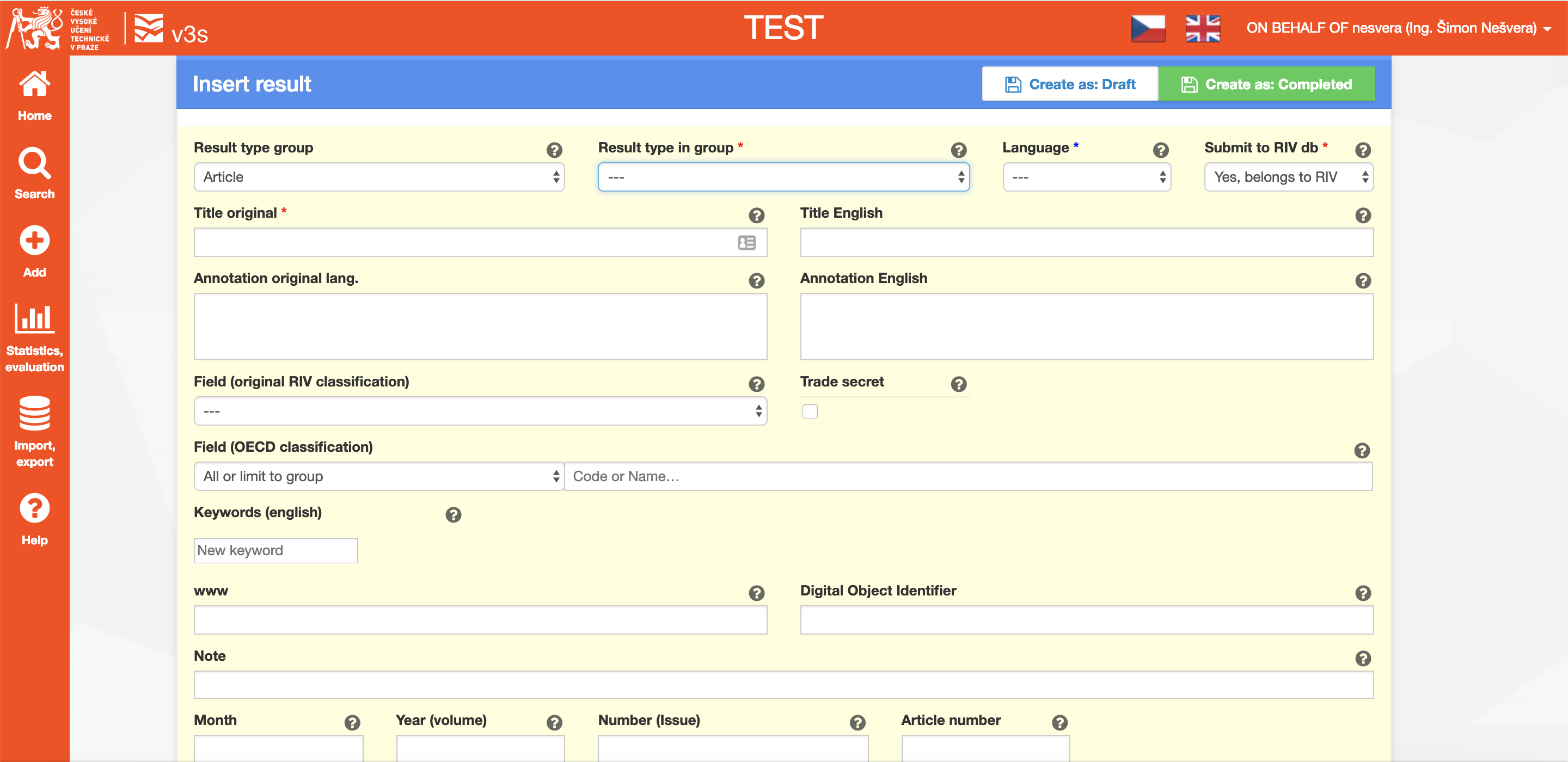Go to Search in the sidebar
Viewport: 1568px width, 762px height.
pyautogui.click(x=35, y=173)
